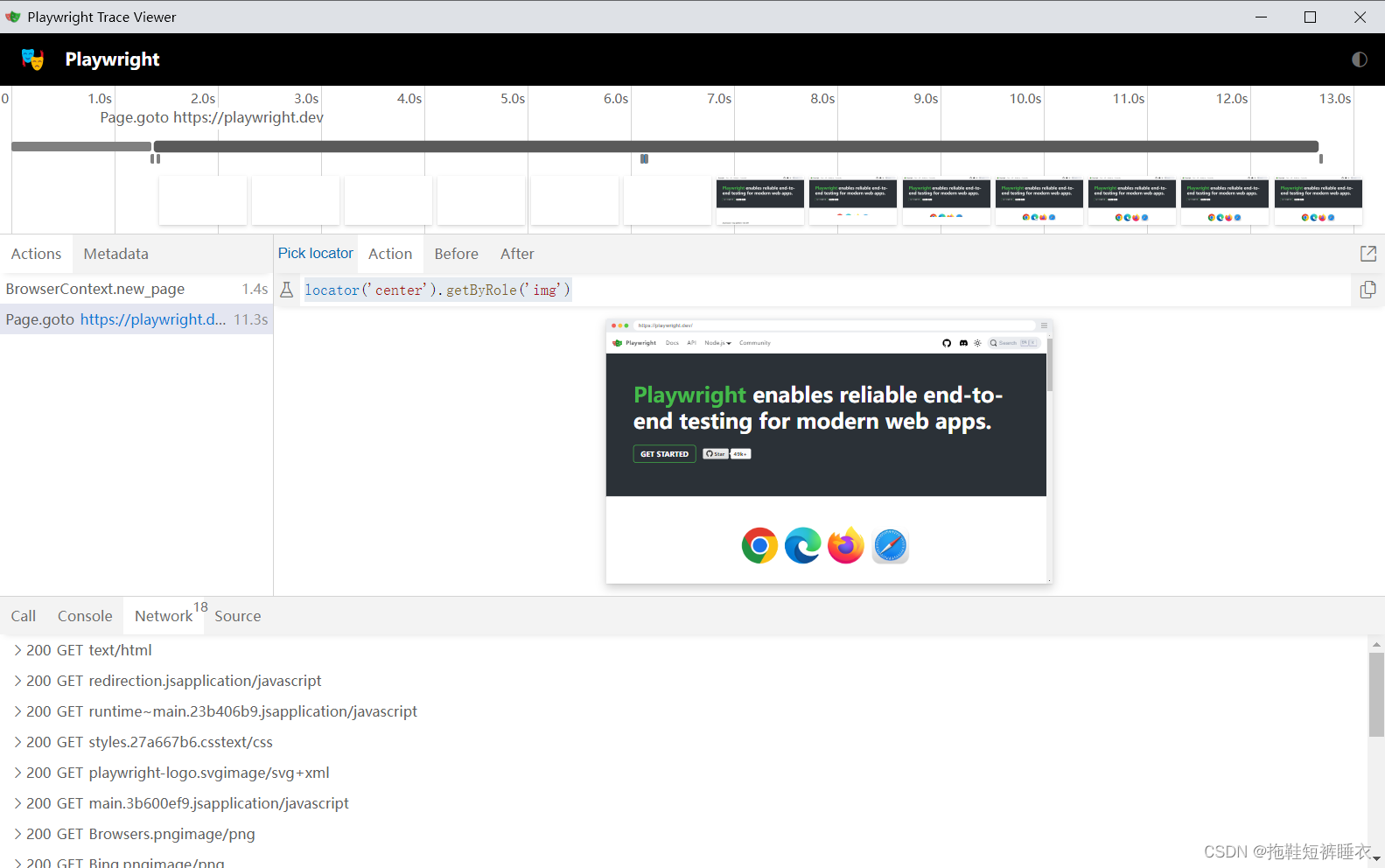The width and height of the screenshot is (1385, 868).
Task: Click the Search box in snapshot
Action: [1013, 343]
